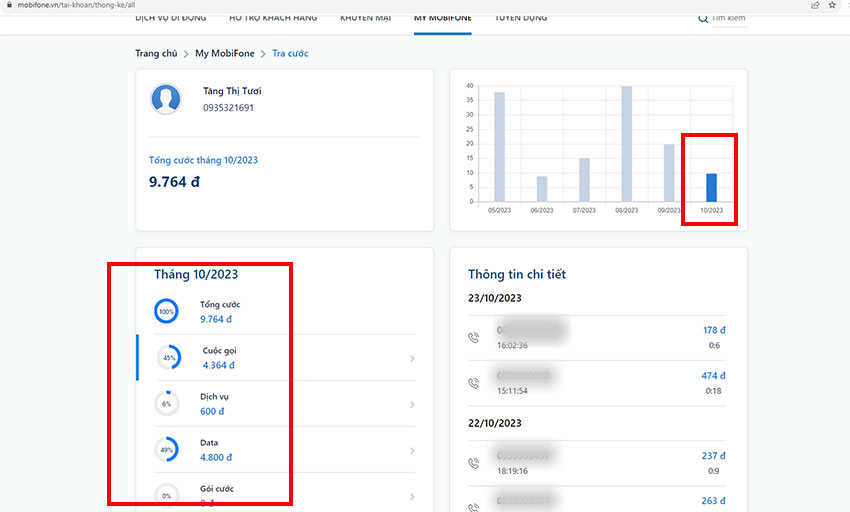This screenshot has height=512, width=850.
Task: Click the address bar lock icon
Action: point(9,5)
